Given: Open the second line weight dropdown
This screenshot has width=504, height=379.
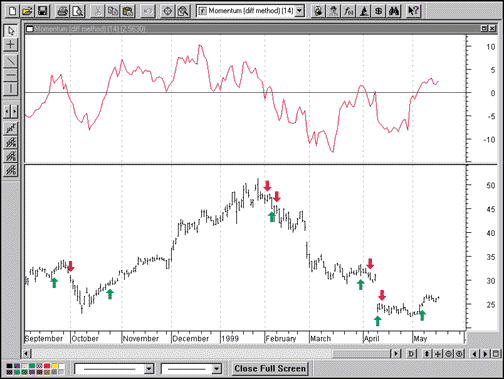Looking at the screenshot, I should coord(217,369).
